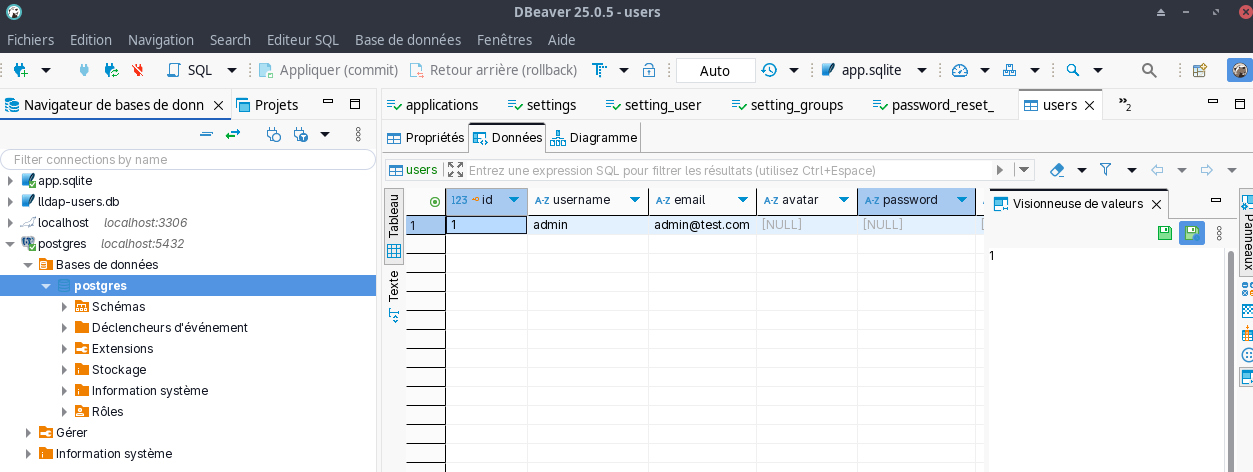Click the red disconnect plug icon
The image size is (1253, 472).
pyautogui.click(x=138, y=70)
